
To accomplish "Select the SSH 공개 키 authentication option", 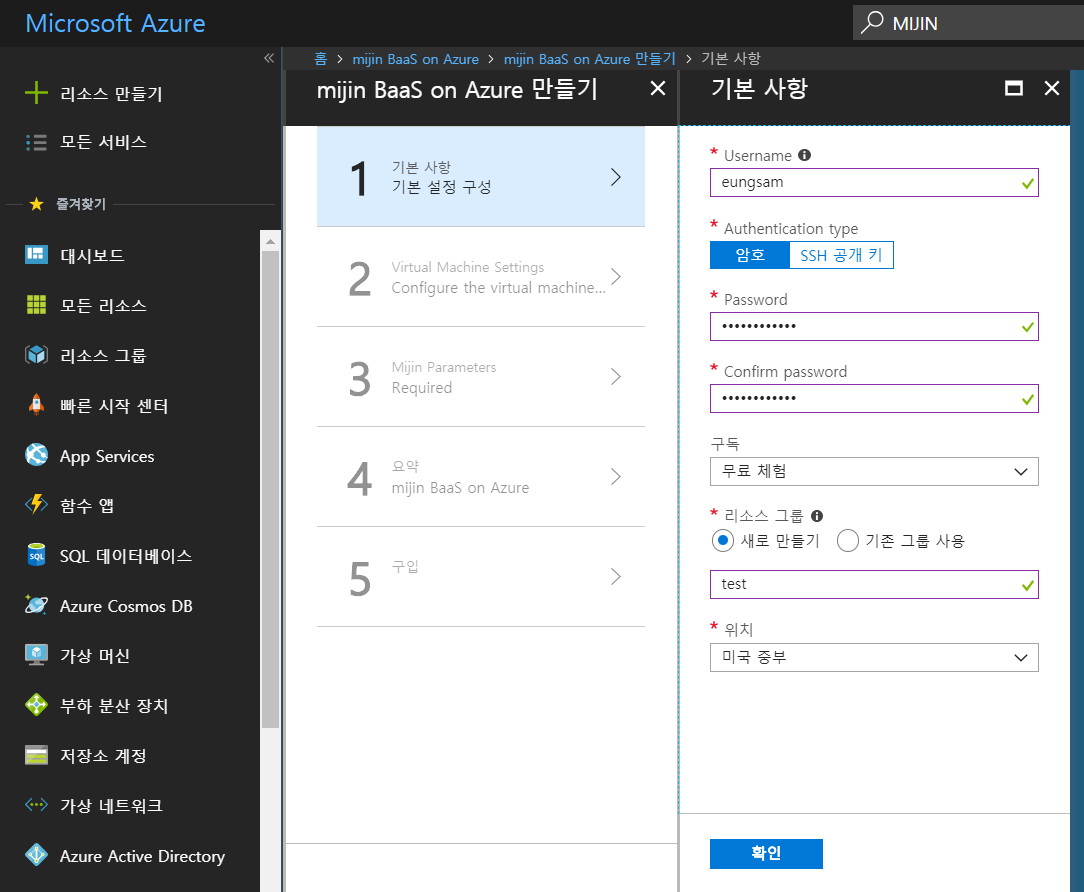I will (x=841, y=255).
